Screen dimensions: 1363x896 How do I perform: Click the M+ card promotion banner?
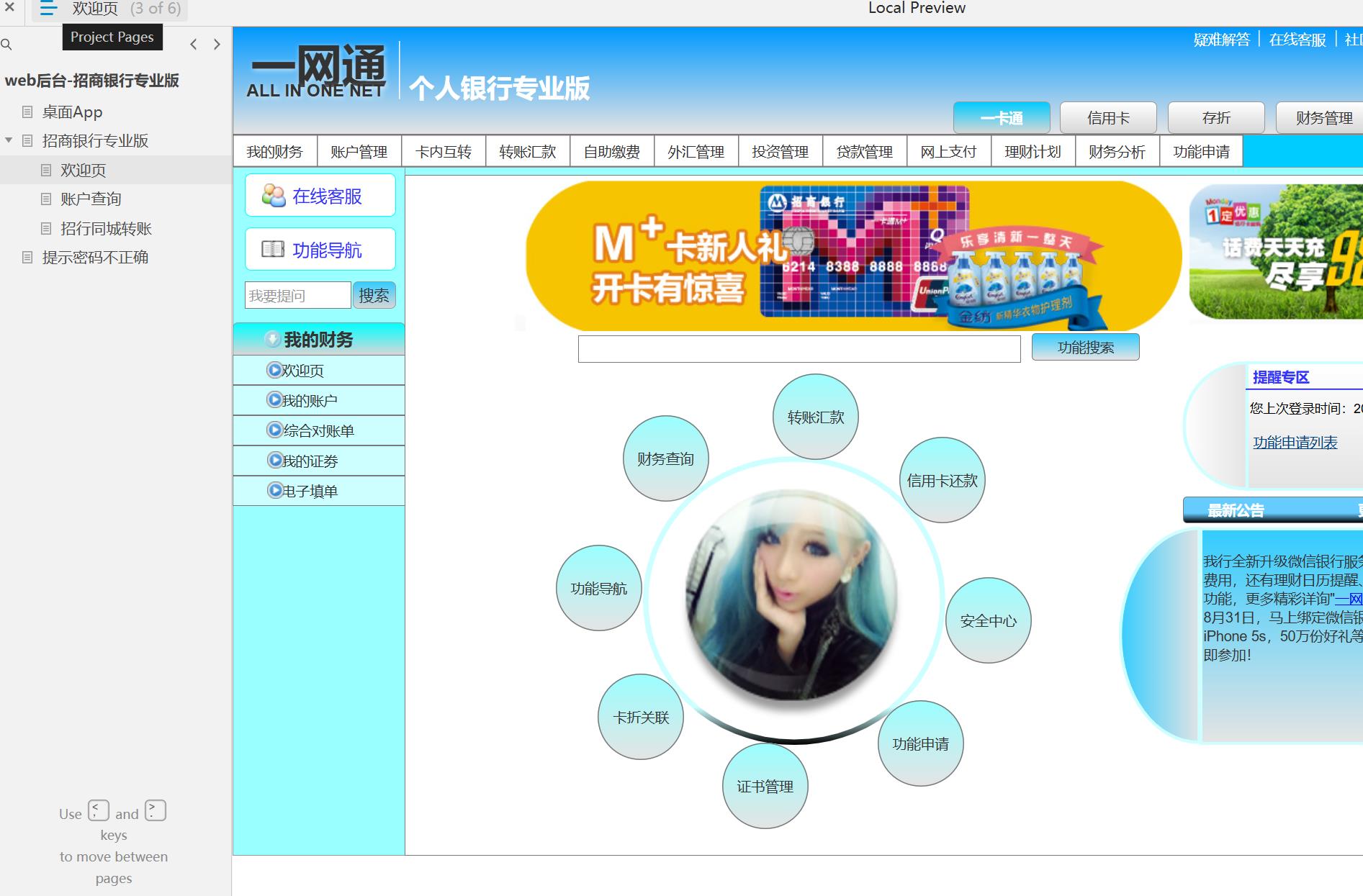click(x=853, y=255)
